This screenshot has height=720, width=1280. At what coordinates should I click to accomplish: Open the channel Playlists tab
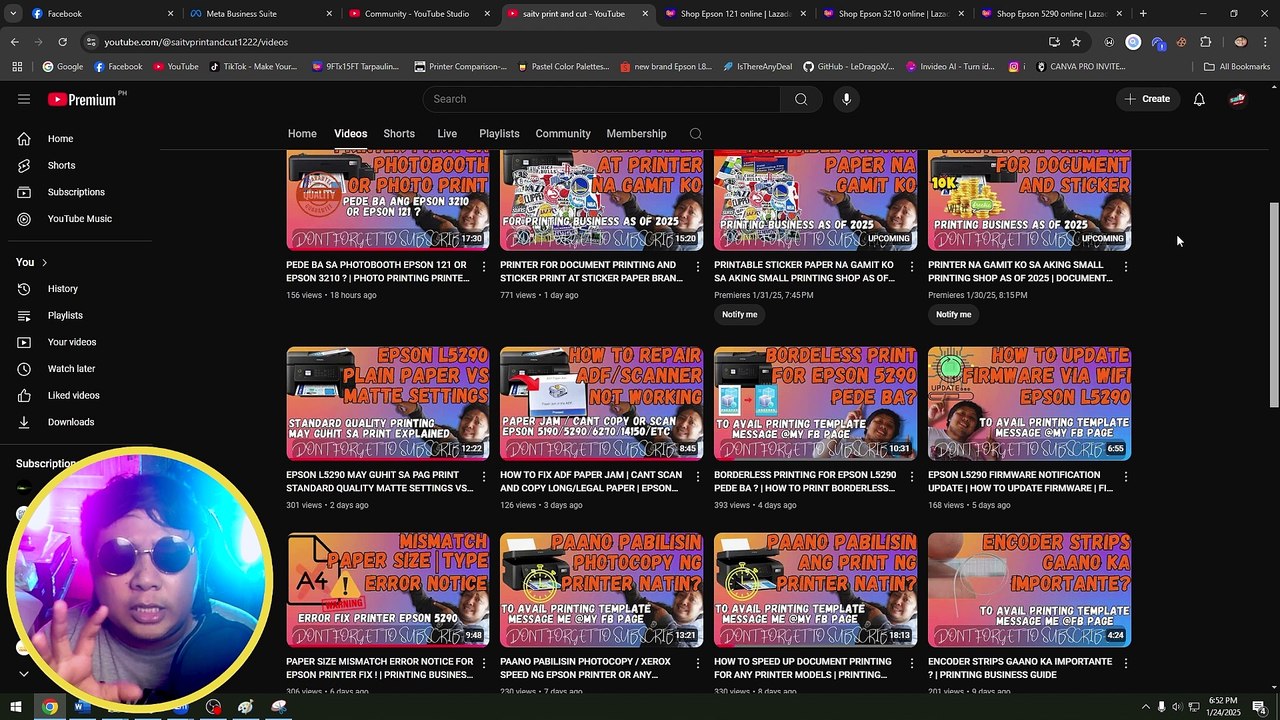pyautogui.click(x=499, y=134)
